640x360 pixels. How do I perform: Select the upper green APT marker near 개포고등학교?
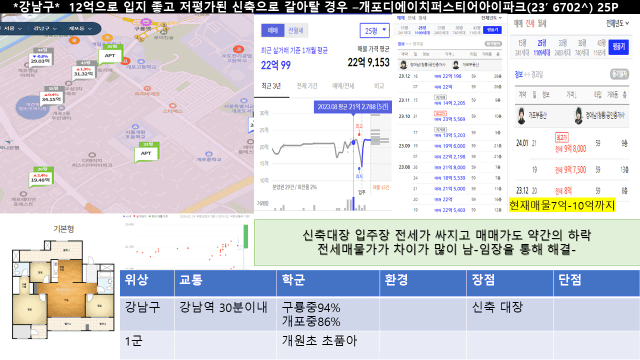click(x=110, y=55)
